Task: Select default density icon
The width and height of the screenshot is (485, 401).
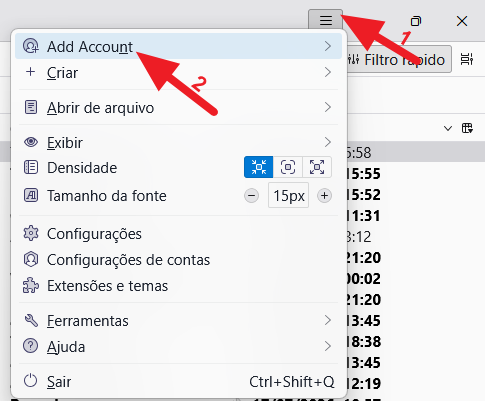Action: 288,167
